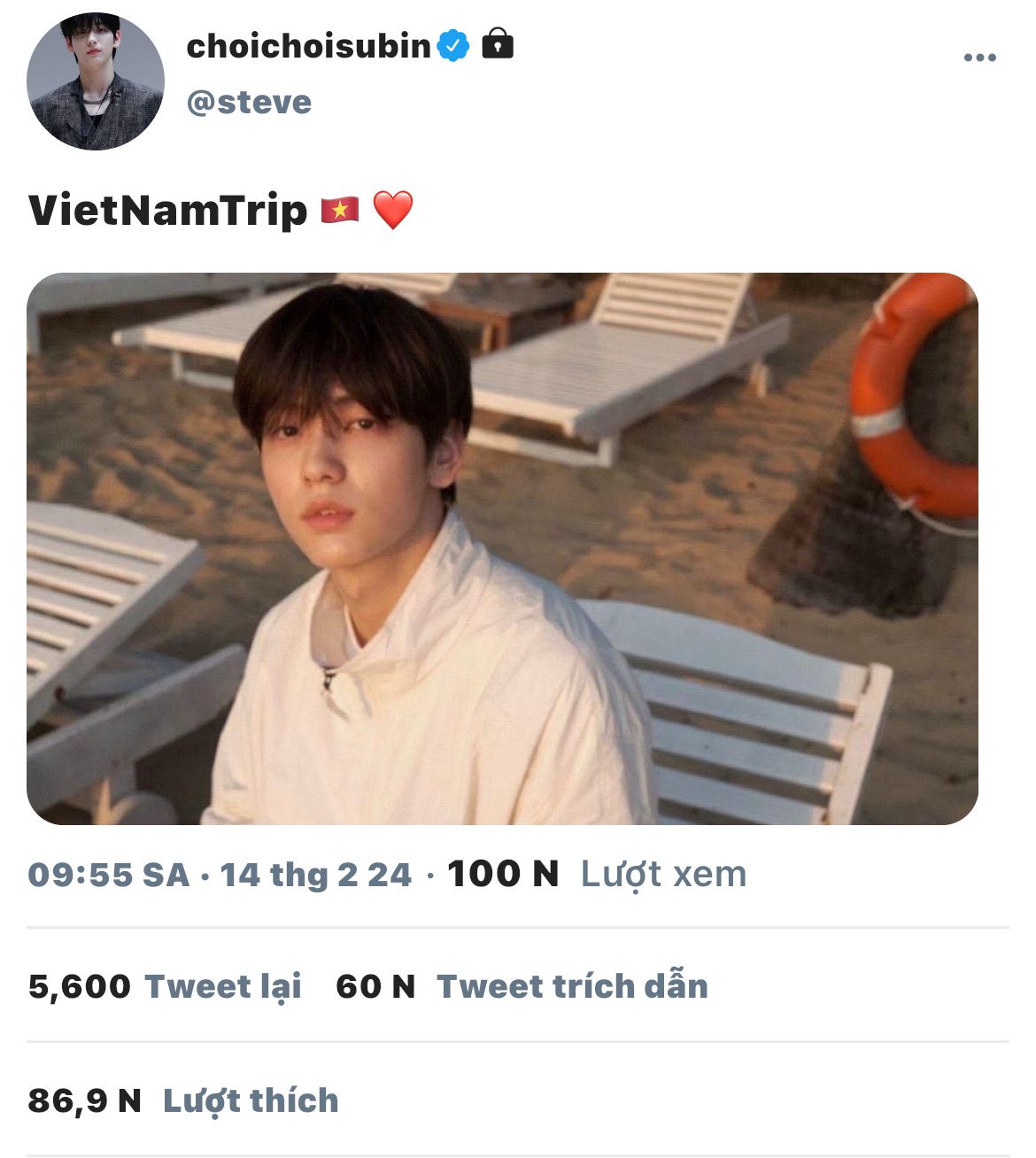This screenshot has width=1036, height=1158.
Task: Open the three-dot more options menu
Action: [x=979, y=58]
